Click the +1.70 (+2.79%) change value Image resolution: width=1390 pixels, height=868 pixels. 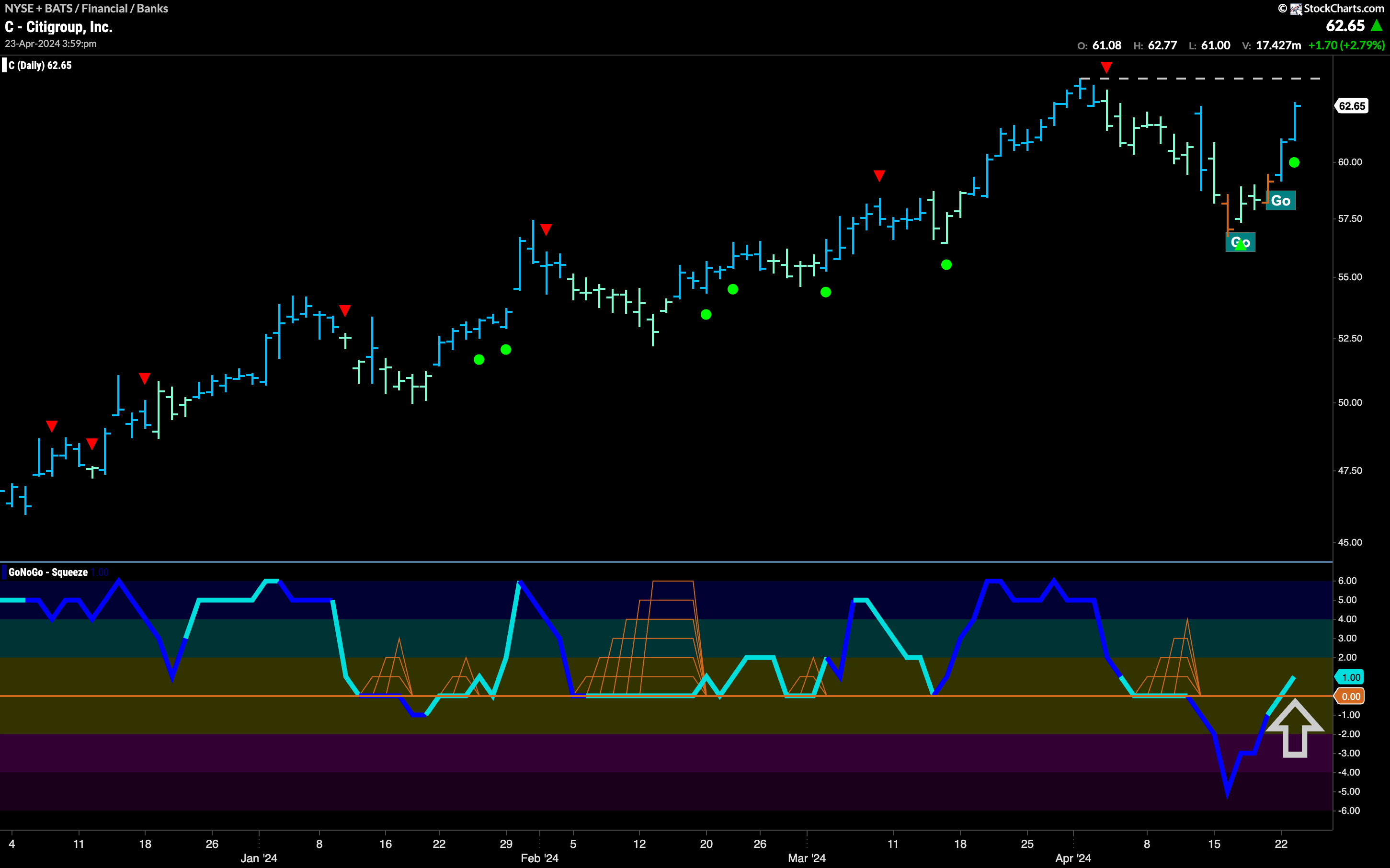click(1346, 46)
